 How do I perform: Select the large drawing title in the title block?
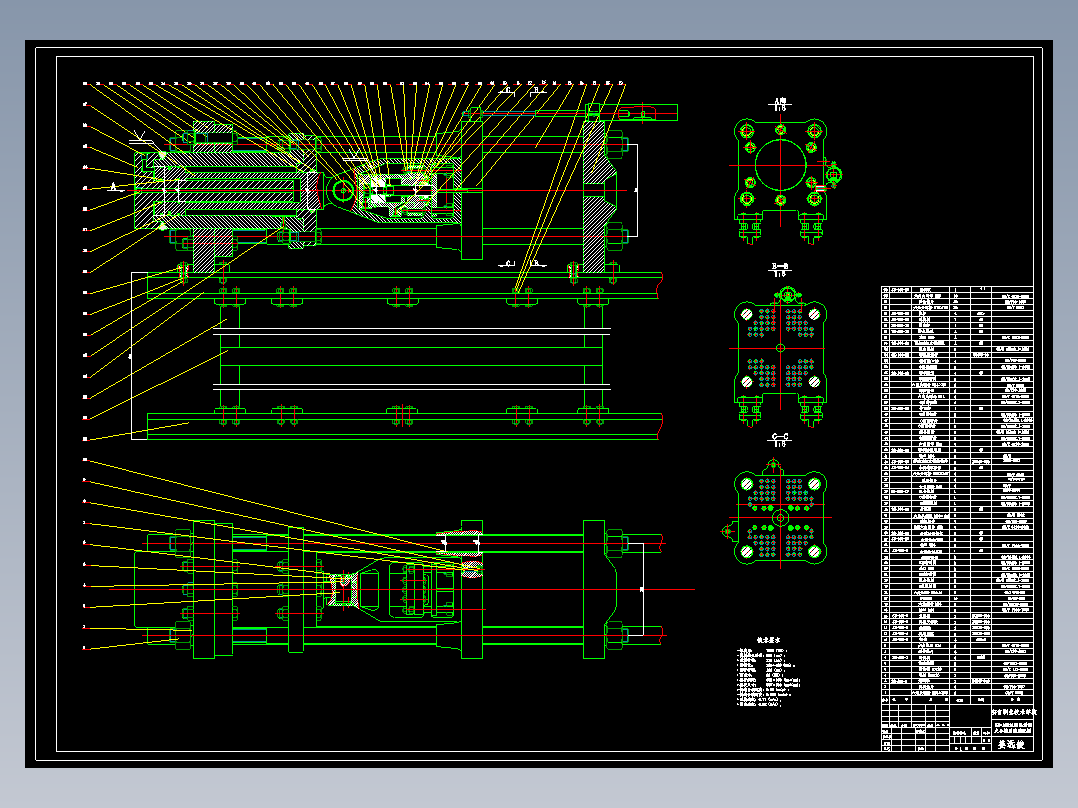(x=1012, y=744)
